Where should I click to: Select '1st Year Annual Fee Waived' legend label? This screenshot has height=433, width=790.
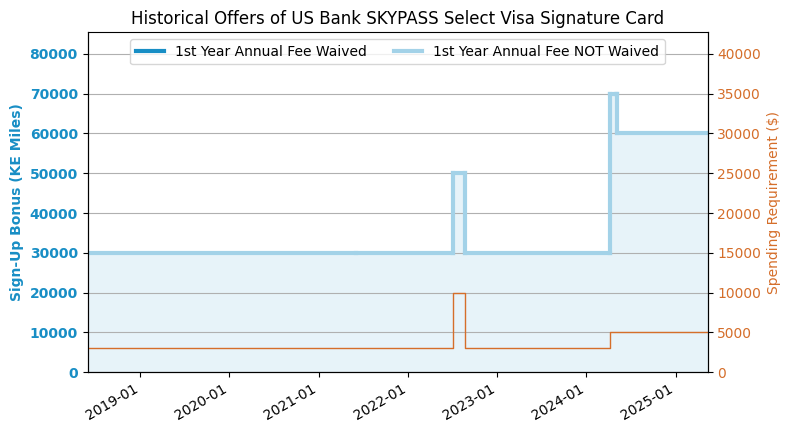coord(271,51)
